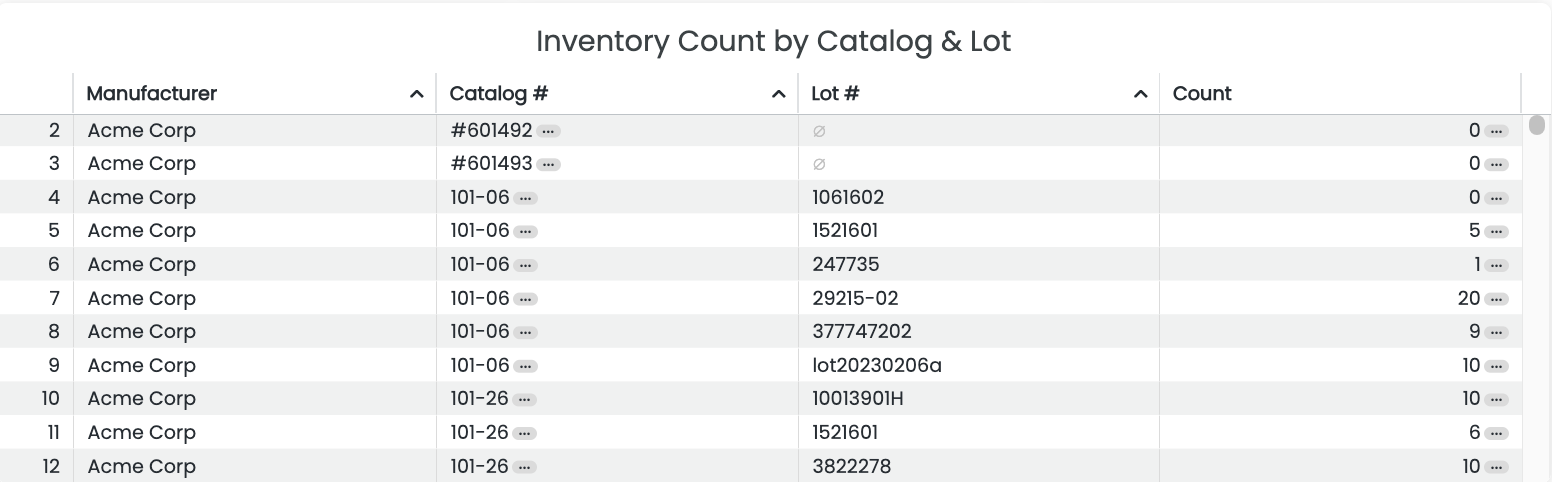Click ellipsis badge beside count 5
This screenshot has height=482, width=1552.
[x=1496, y=231]
